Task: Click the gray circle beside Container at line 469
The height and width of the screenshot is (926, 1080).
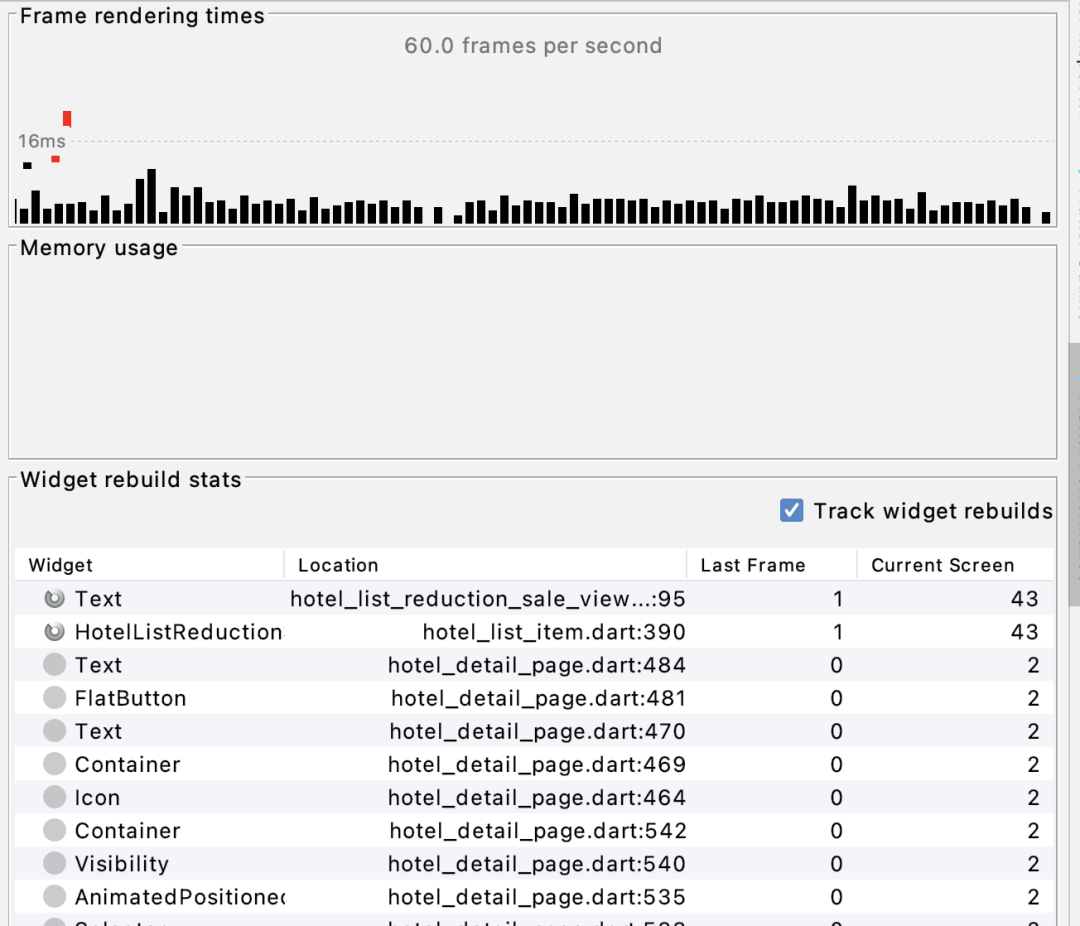Action: point(55,765)
